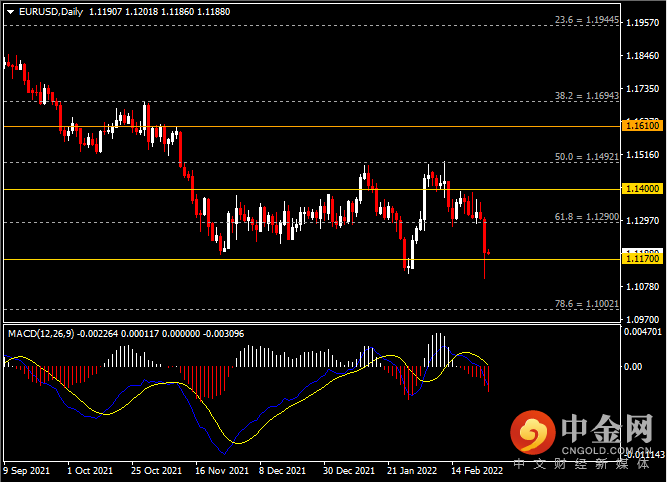This screenshot has height=482, width=667.
Task: Select the 23.6 = 1.19445 Fibonacci label
Action: [x=587, y=20]
